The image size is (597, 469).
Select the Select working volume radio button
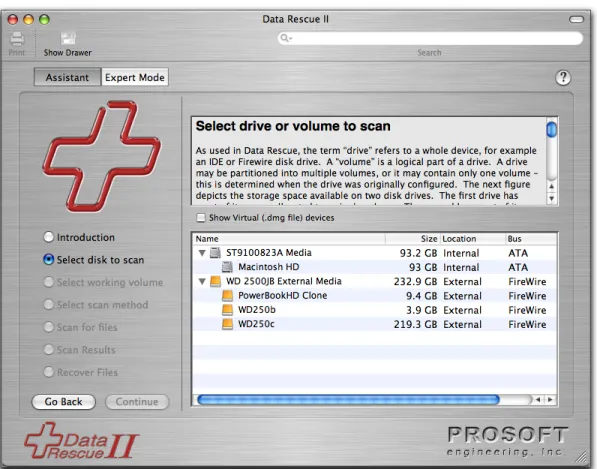(x=48, y=282)
